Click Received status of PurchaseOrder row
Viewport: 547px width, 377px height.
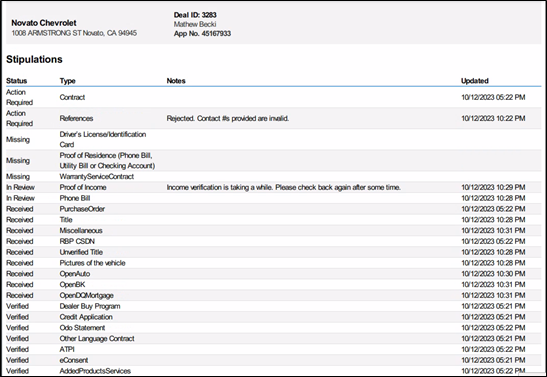pyautogui.click(x=20, y=209)
